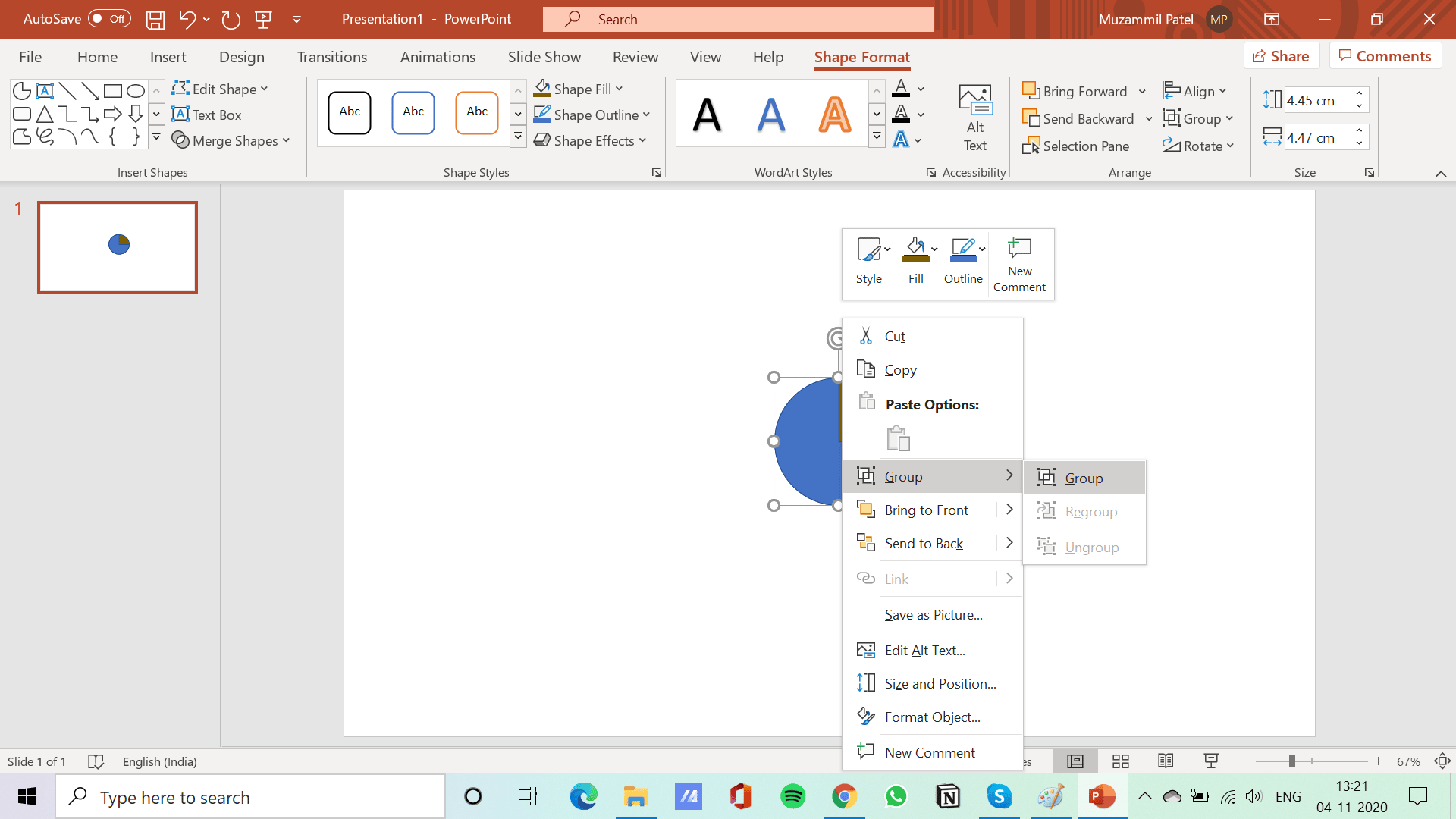
Task: Click Slide Sorter view icon in status bar
Action: point(1120,761)
